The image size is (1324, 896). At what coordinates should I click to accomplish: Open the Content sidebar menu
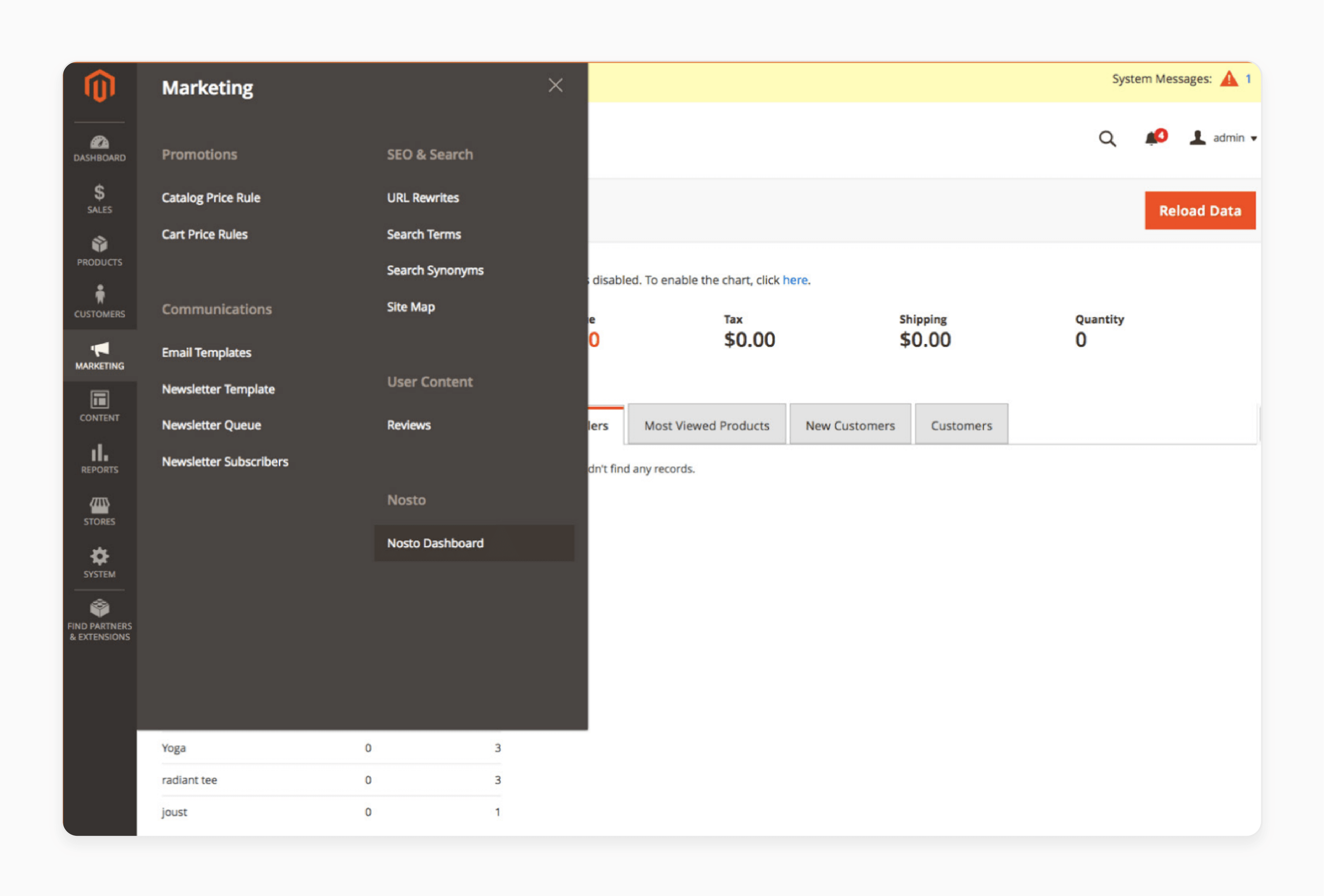(x=100, y=406)
